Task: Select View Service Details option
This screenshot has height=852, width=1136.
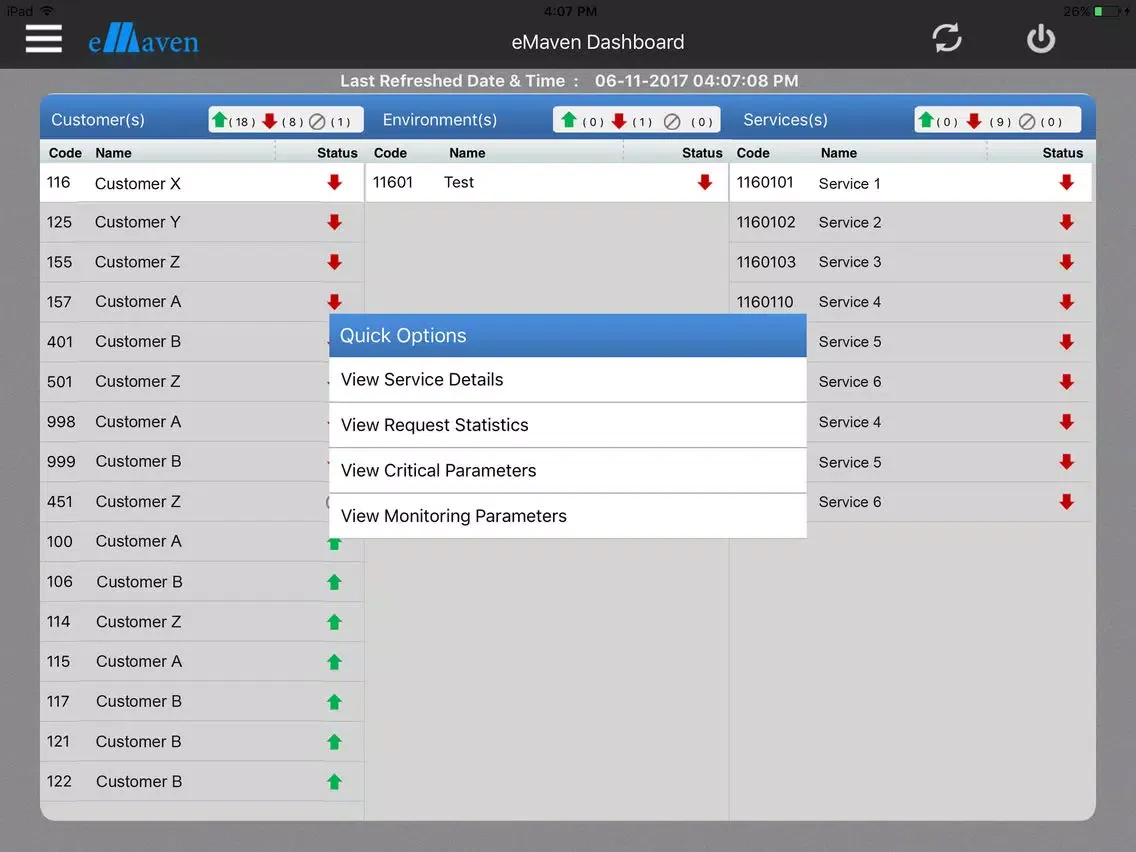Action: click(x=567, y=380)
